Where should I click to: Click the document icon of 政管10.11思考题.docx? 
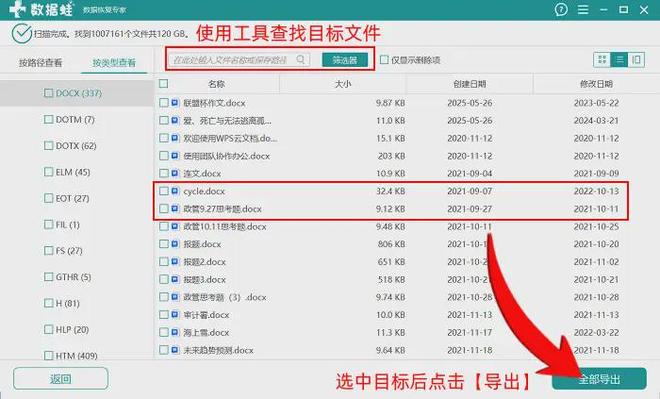click(175, 226)
